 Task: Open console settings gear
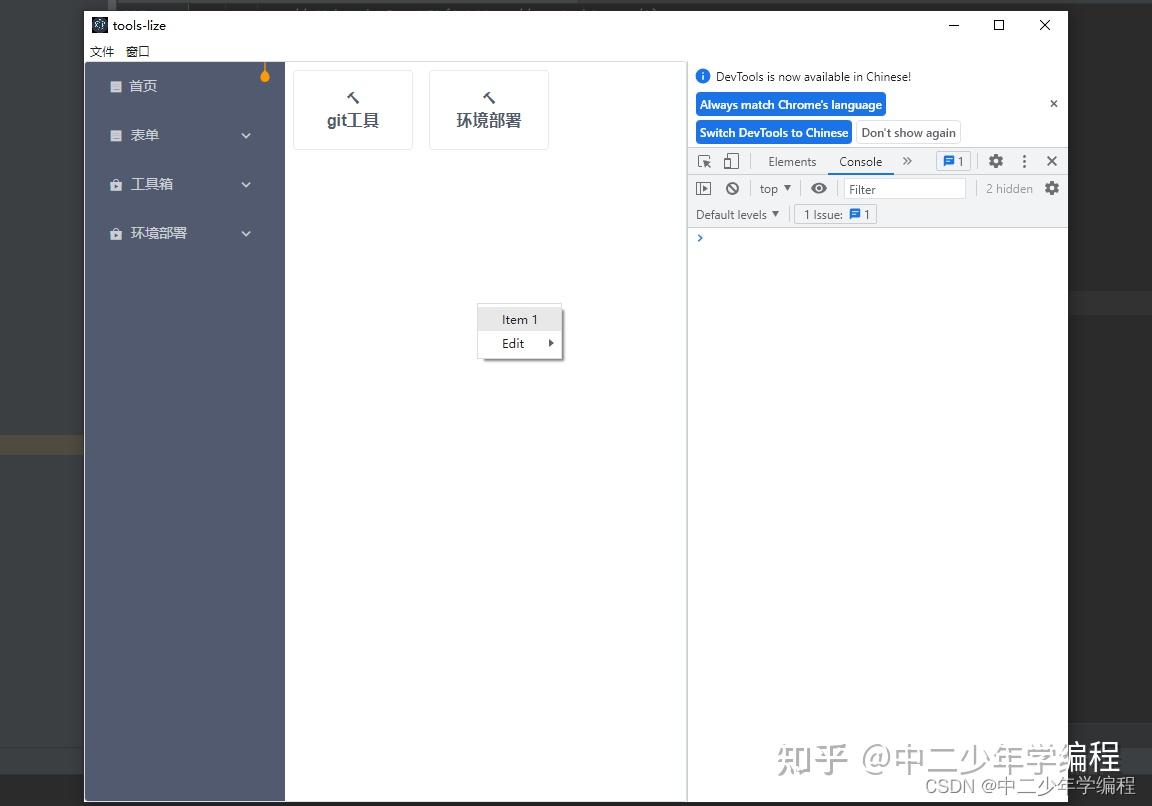tap(1052, 188)
